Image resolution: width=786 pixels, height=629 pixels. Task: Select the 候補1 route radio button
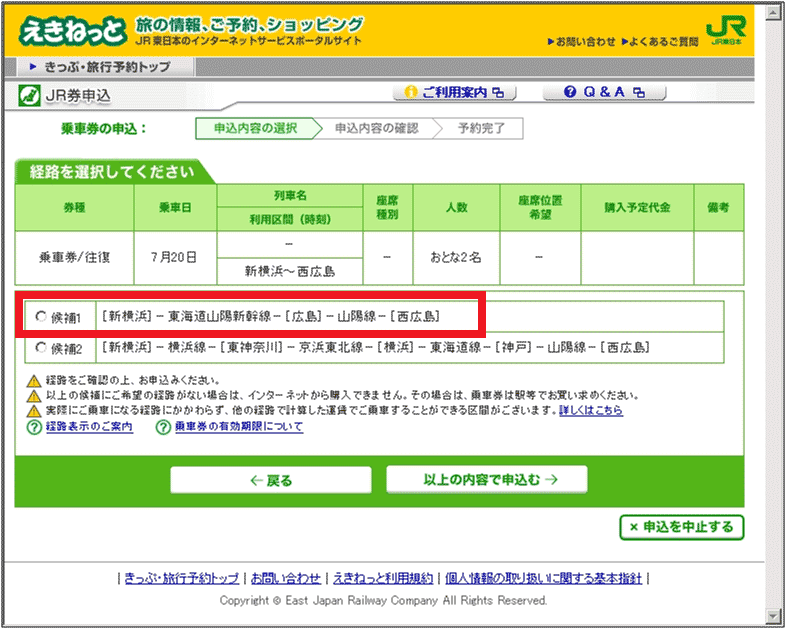[40, 317]
